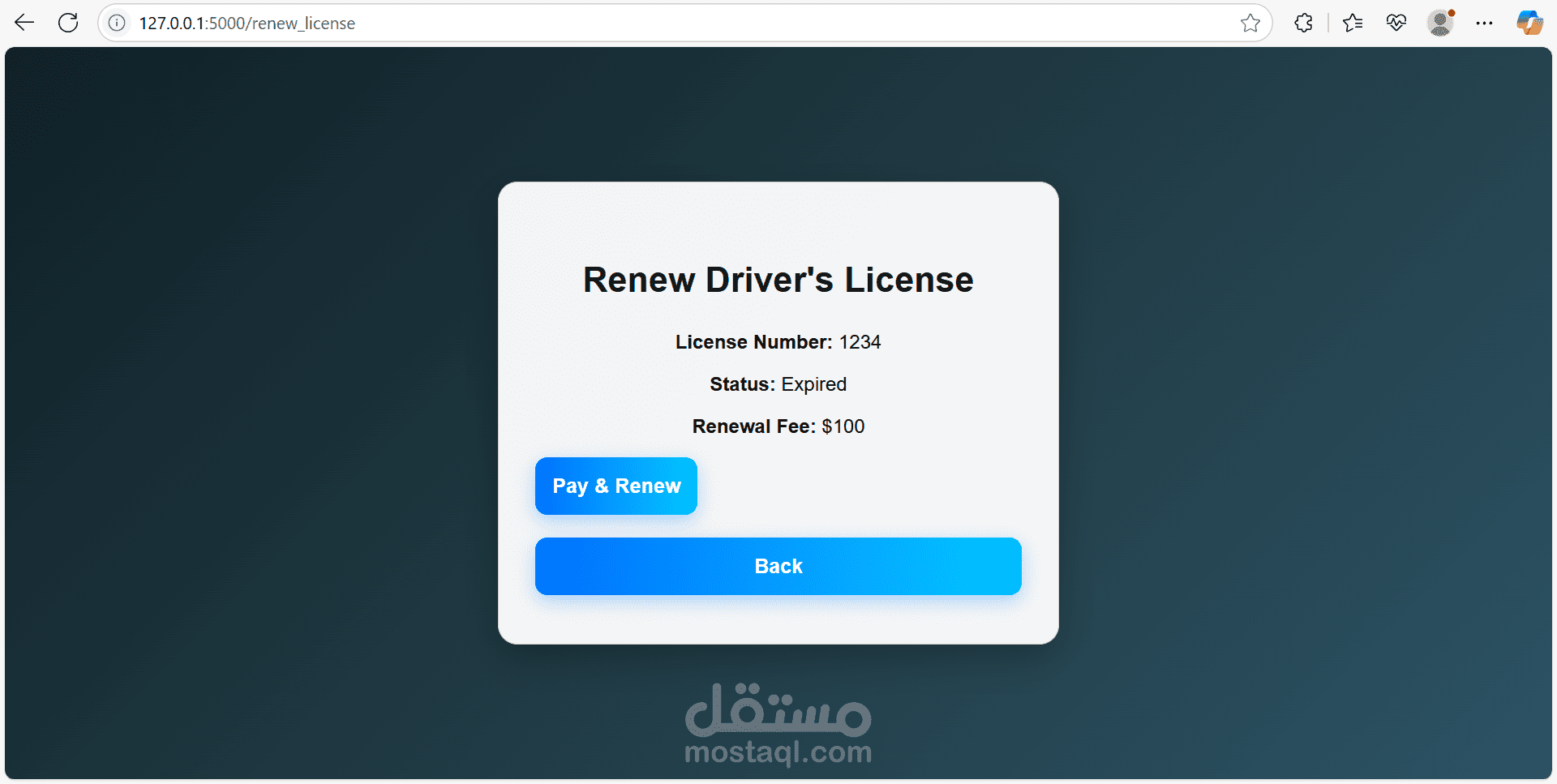Image resolution: width=1557 pixels, height=784 pixels.
Task: Open the Favorites list icon
Action: tap(1352, 23)
